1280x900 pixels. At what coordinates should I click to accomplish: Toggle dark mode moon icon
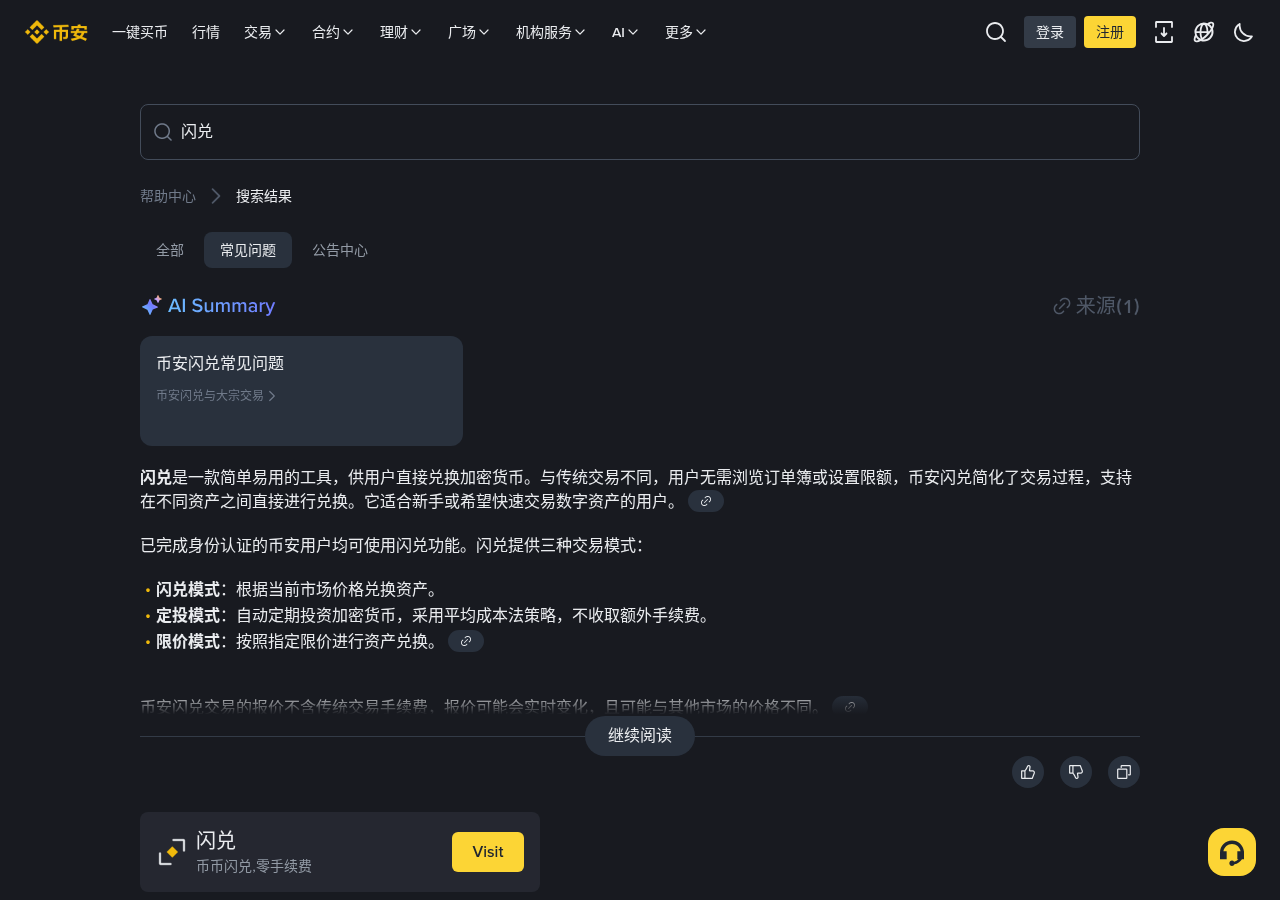click(x=1244, y=32)
